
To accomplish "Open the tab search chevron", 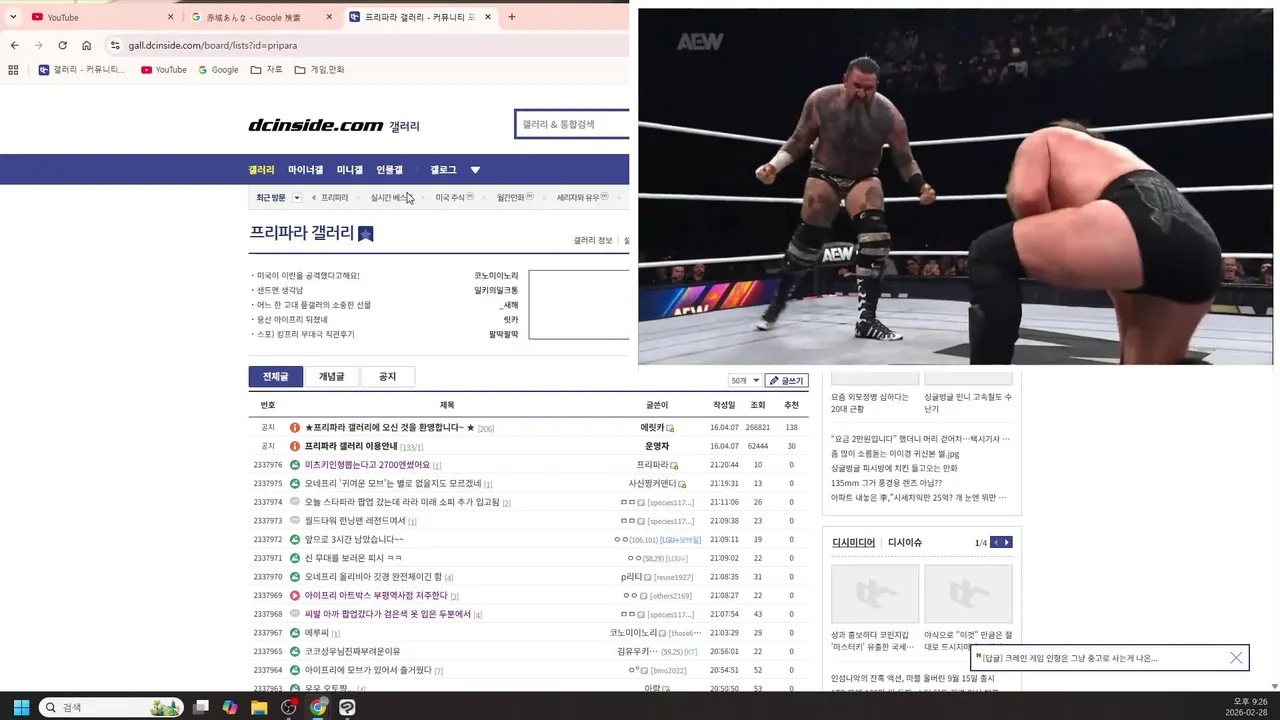I will coord(13,17).
